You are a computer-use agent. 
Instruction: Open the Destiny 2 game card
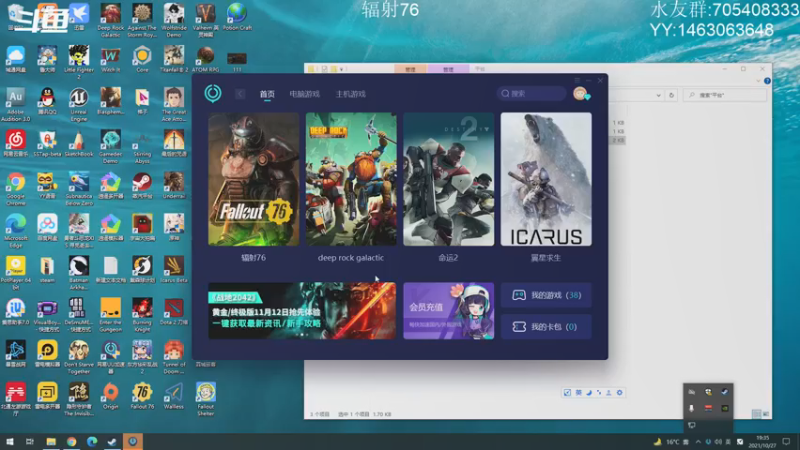coord(448,180)
